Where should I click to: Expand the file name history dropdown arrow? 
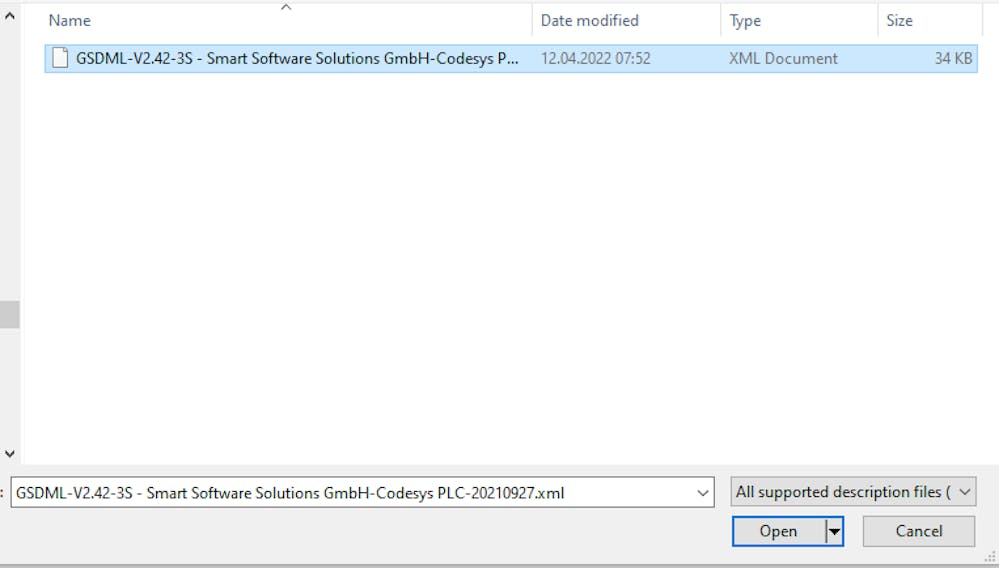(x=703, y=493)
